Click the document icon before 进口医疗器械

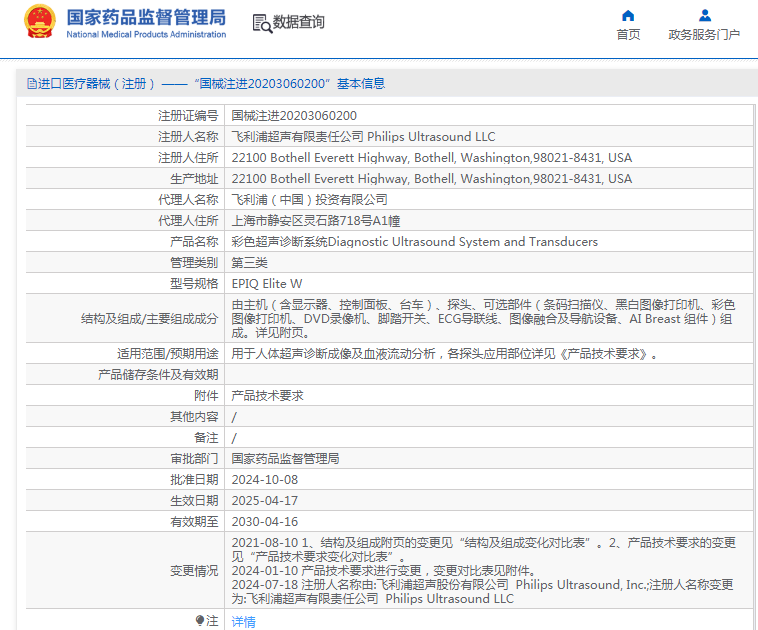32,84
